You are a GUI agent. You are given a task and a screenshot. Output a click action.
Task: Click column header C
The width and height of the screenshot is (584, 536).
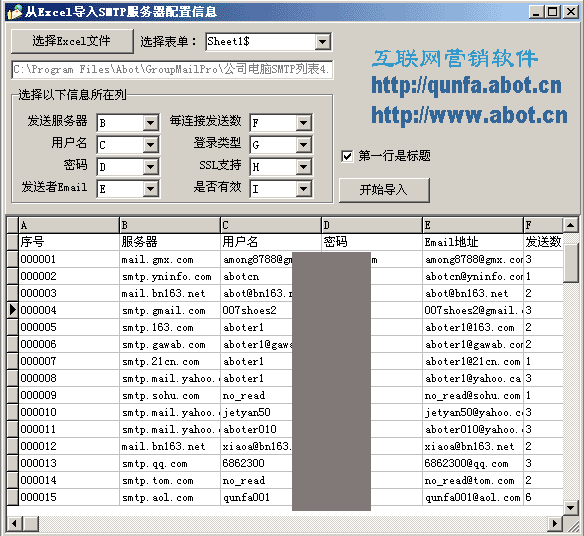(x=271, y=225)
